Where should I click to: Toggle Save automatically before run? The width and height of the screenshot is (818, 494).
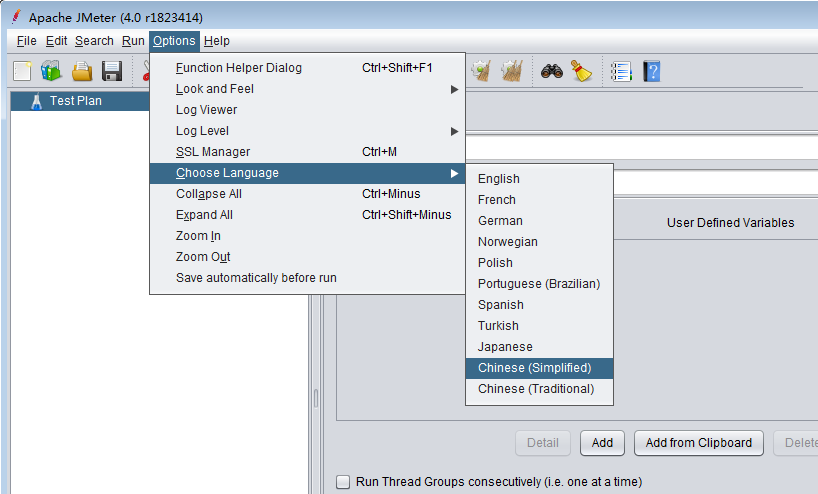point(307,278)
